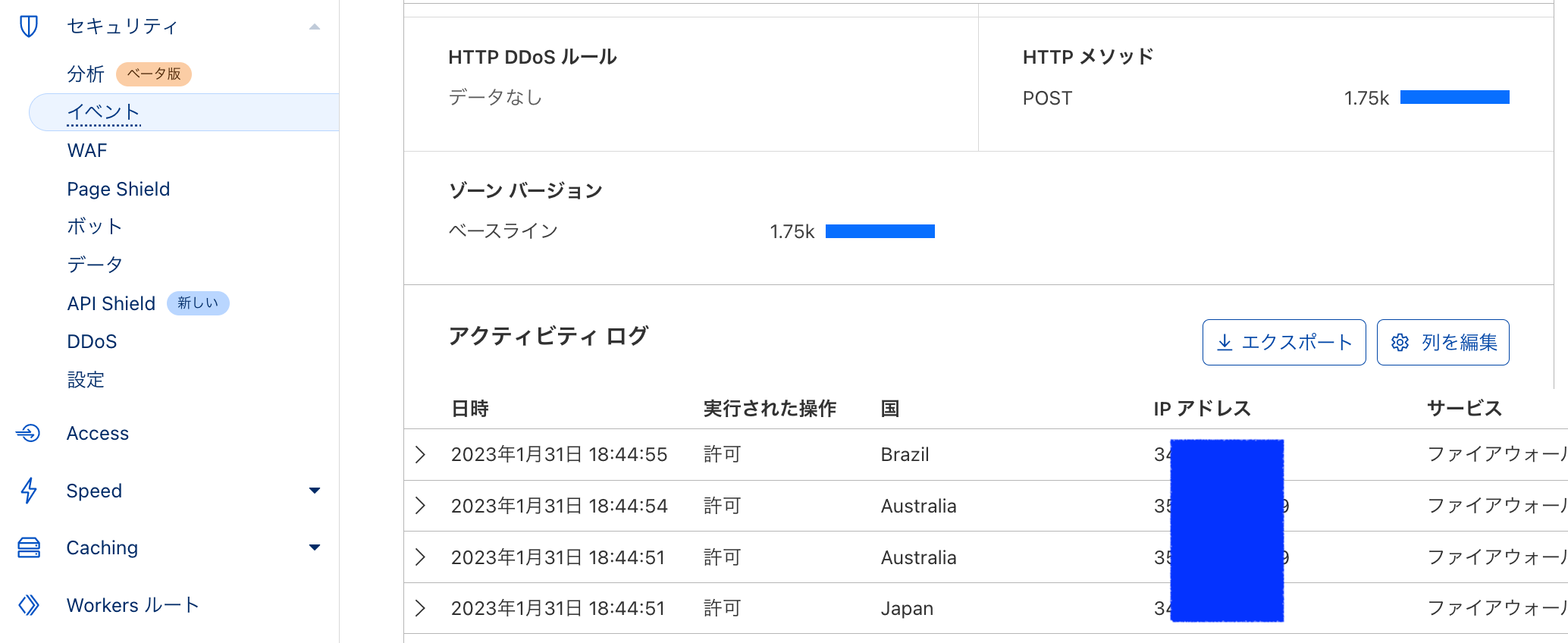This screenshot has width=1568, height=643.
Task: Collapse the セキュリティ section arrow
Action: point(315,27)
